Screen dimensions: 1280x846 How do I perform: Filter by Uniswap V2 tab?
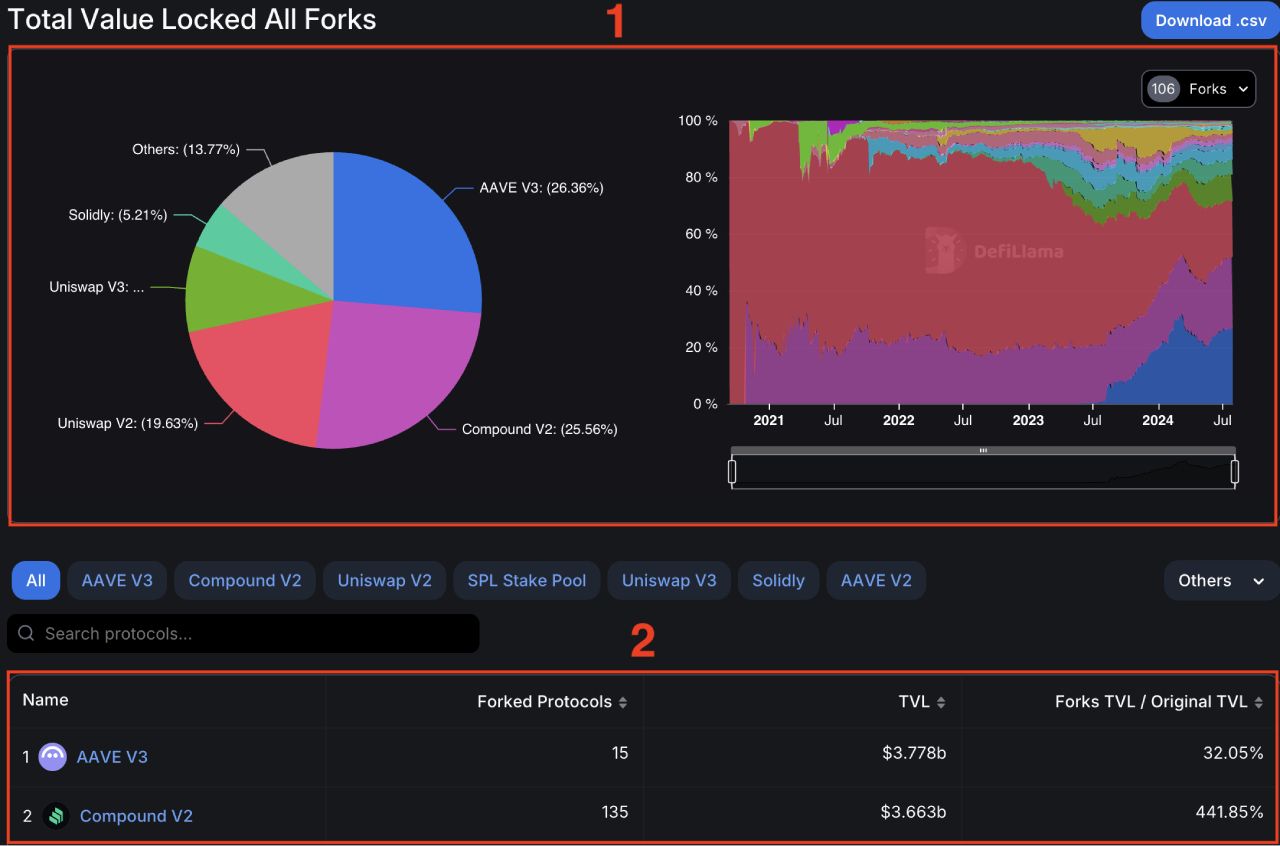[385, 580]
